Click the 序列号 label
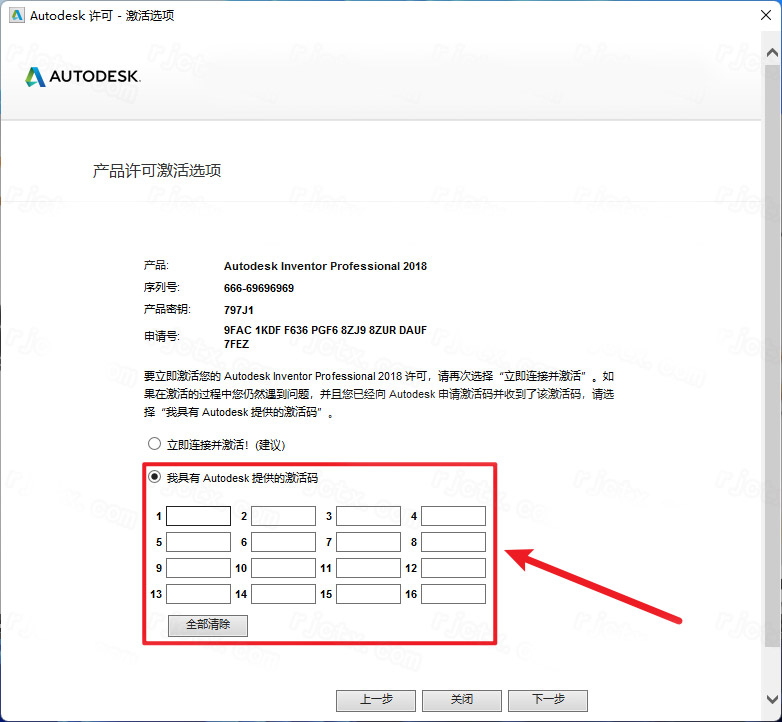This screenshot has height=722, width=782. pyautogui.click(x=162, y=288)
